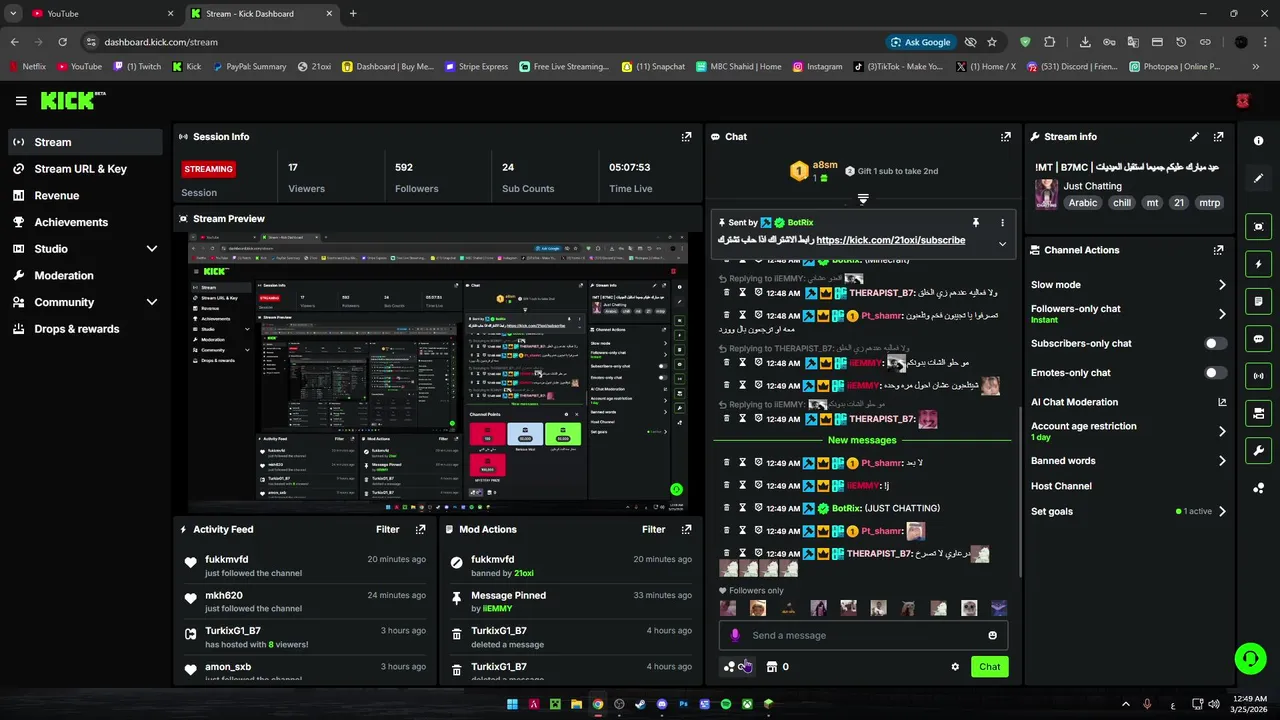Click the Ask Google button
This screenshot has height=720, width=1280.
tap(920, 42)
